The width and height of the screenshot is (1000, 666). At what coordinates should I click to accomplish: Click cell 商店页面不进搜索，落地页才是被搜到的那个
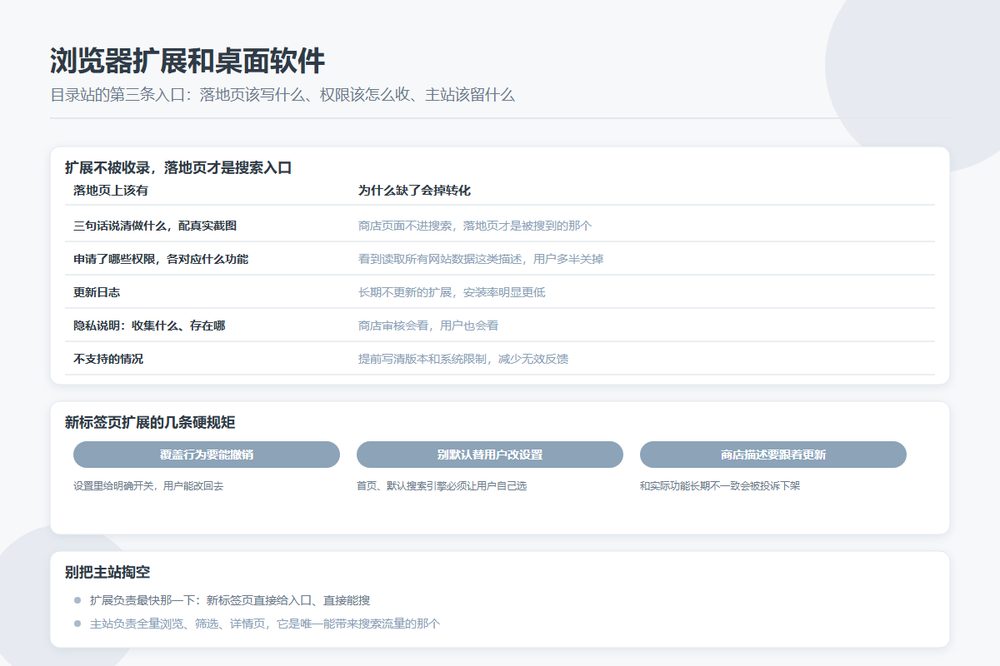474,225
